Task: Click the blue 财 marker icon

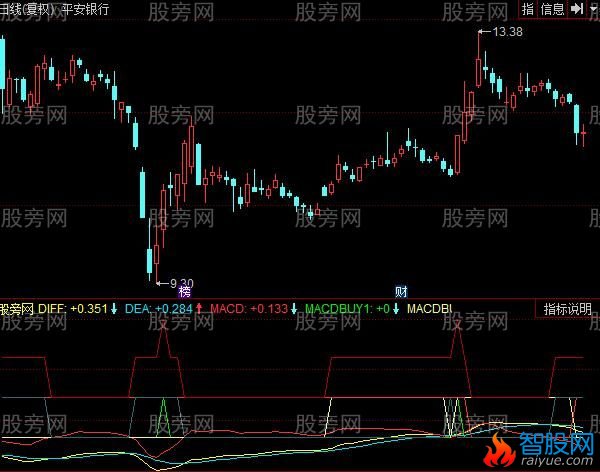Action: (x=401, y=292)
